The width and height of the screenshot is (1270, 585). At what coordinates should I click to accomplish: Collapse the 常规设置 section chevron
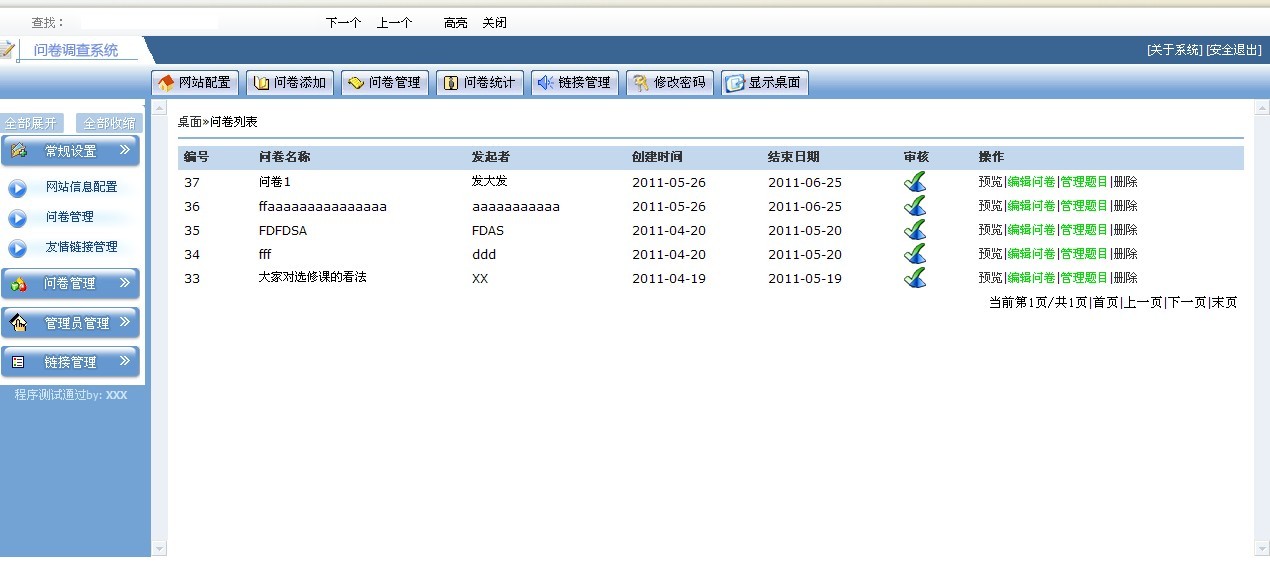tap(125, 150)
